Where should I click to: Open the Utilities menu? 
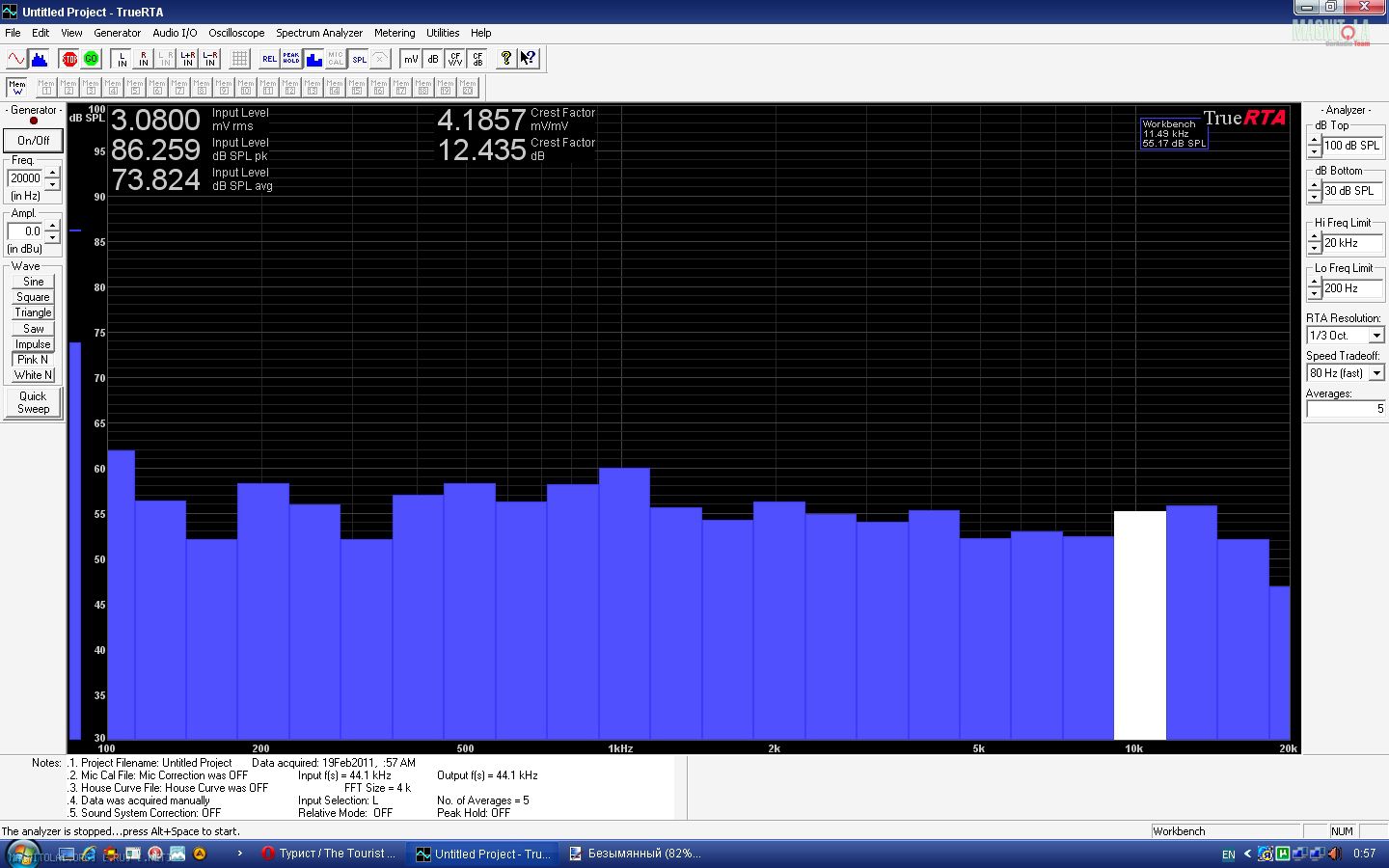click(443, 33)
